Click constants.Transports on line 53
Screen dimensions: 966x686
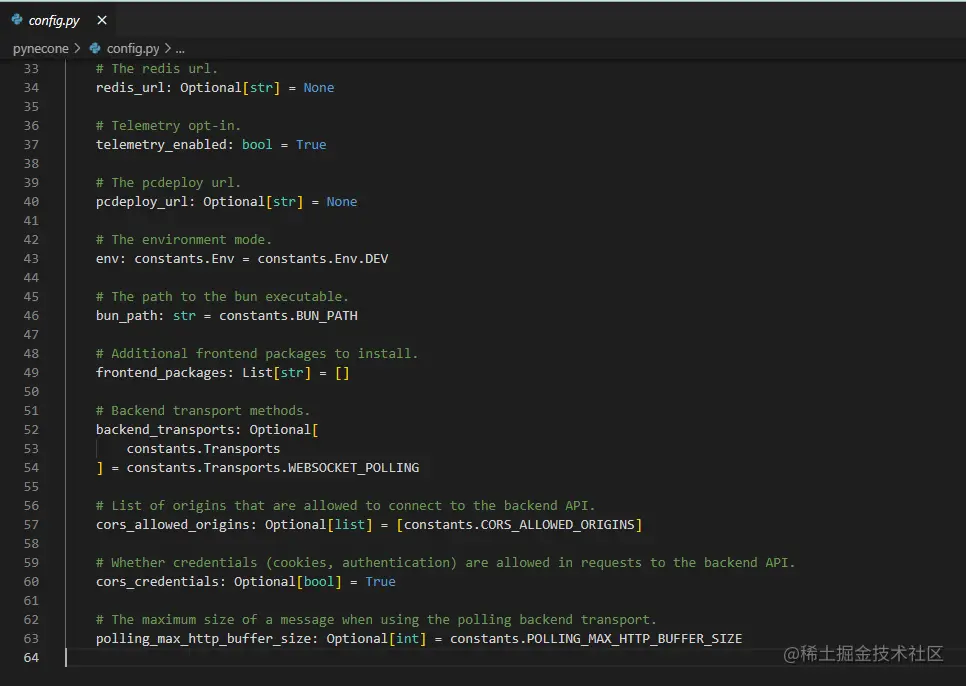tap(203, 449)
